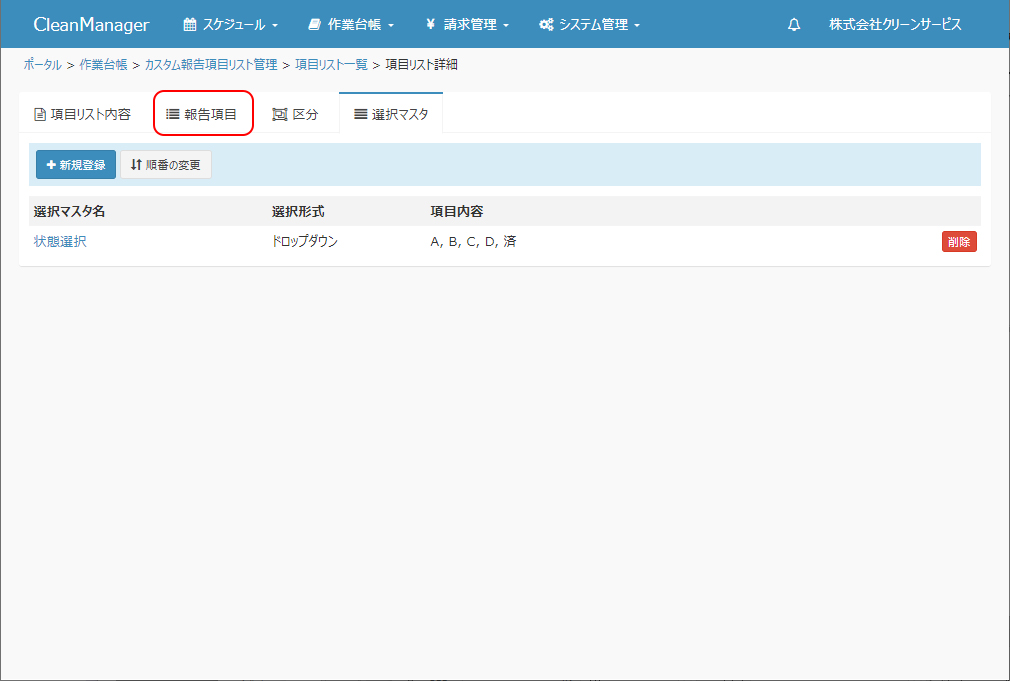Click the 選択マスタ名 column header
Screen dimensions: 1010x681
(69, 211)
